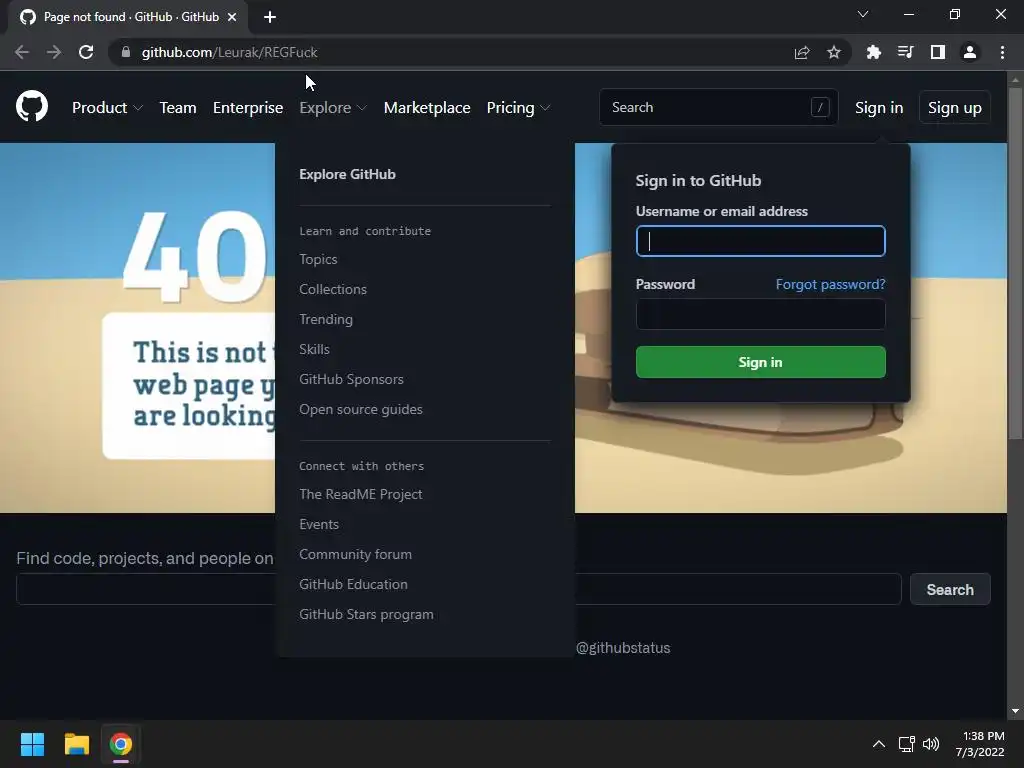
Task: Click the green Sign in button
Action: [x=761, y=362]
